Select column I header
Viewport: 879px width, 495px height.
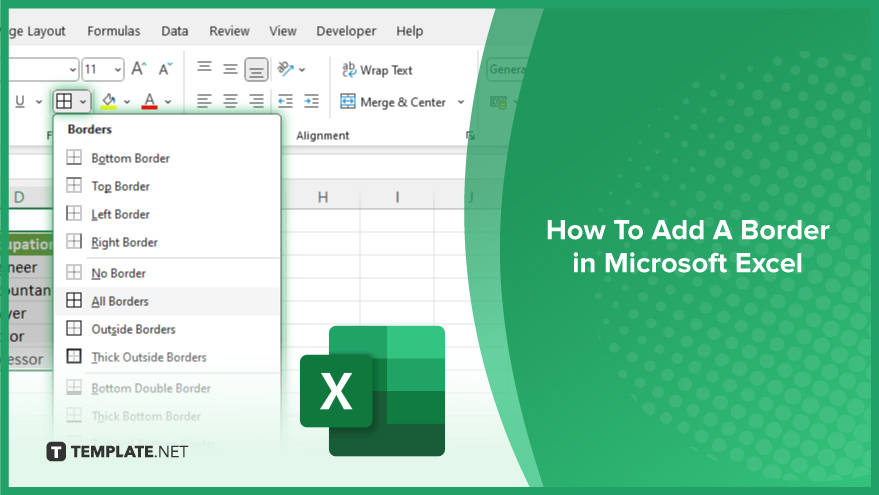tap(397, 197)
